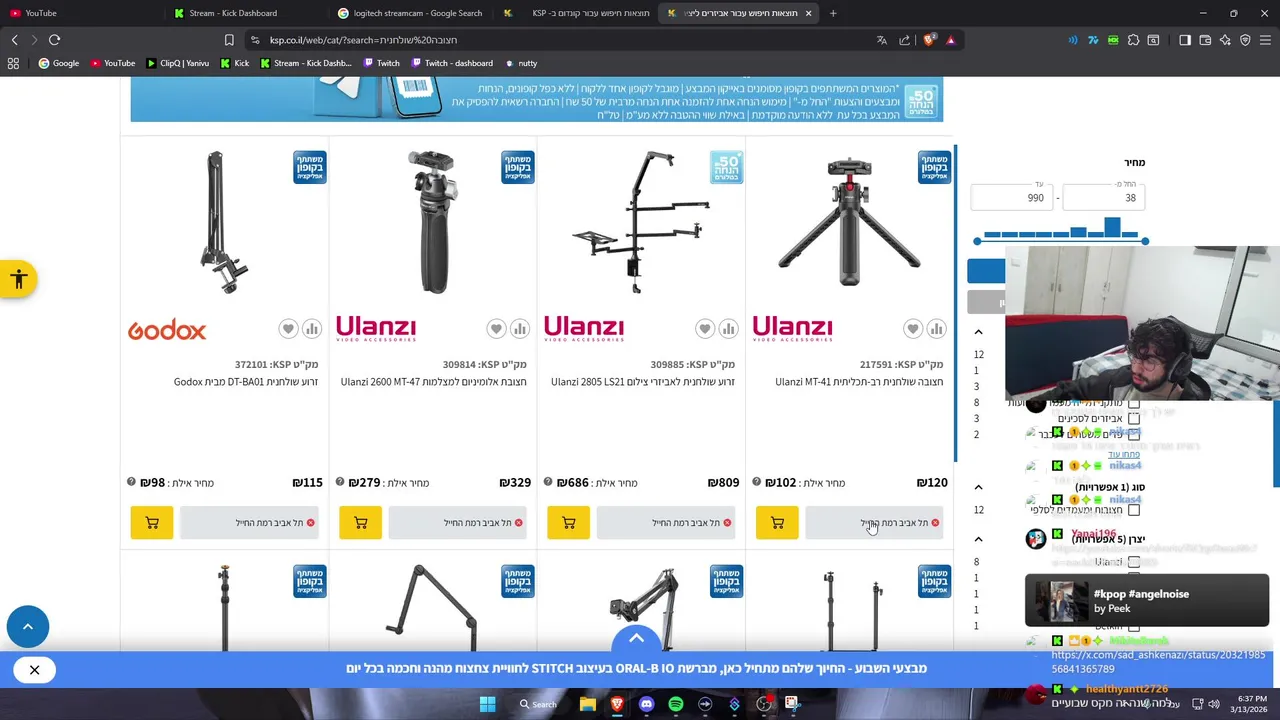Switch to Stream - Kick Dashboard tab
The width and height of the screenshot is (1280, 720).
click(x=245, y=13)
